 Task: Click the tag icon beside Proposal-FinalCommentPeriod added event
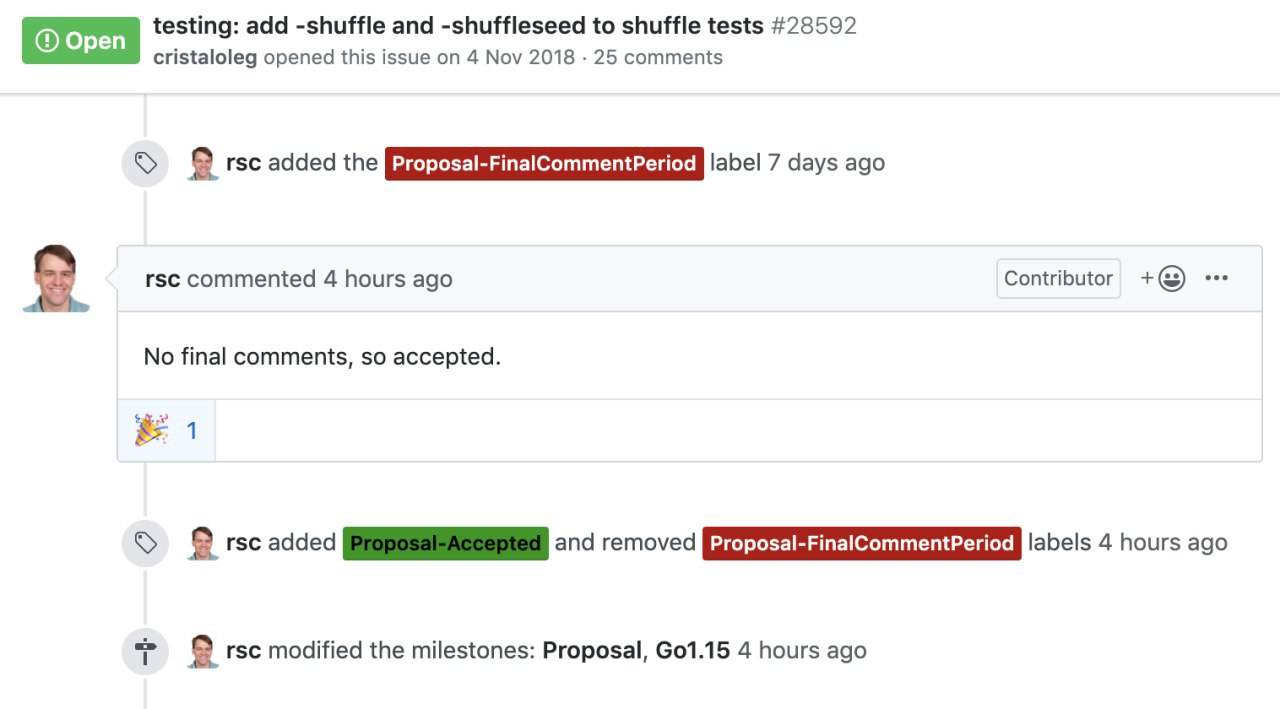click(x=146, y=163)
